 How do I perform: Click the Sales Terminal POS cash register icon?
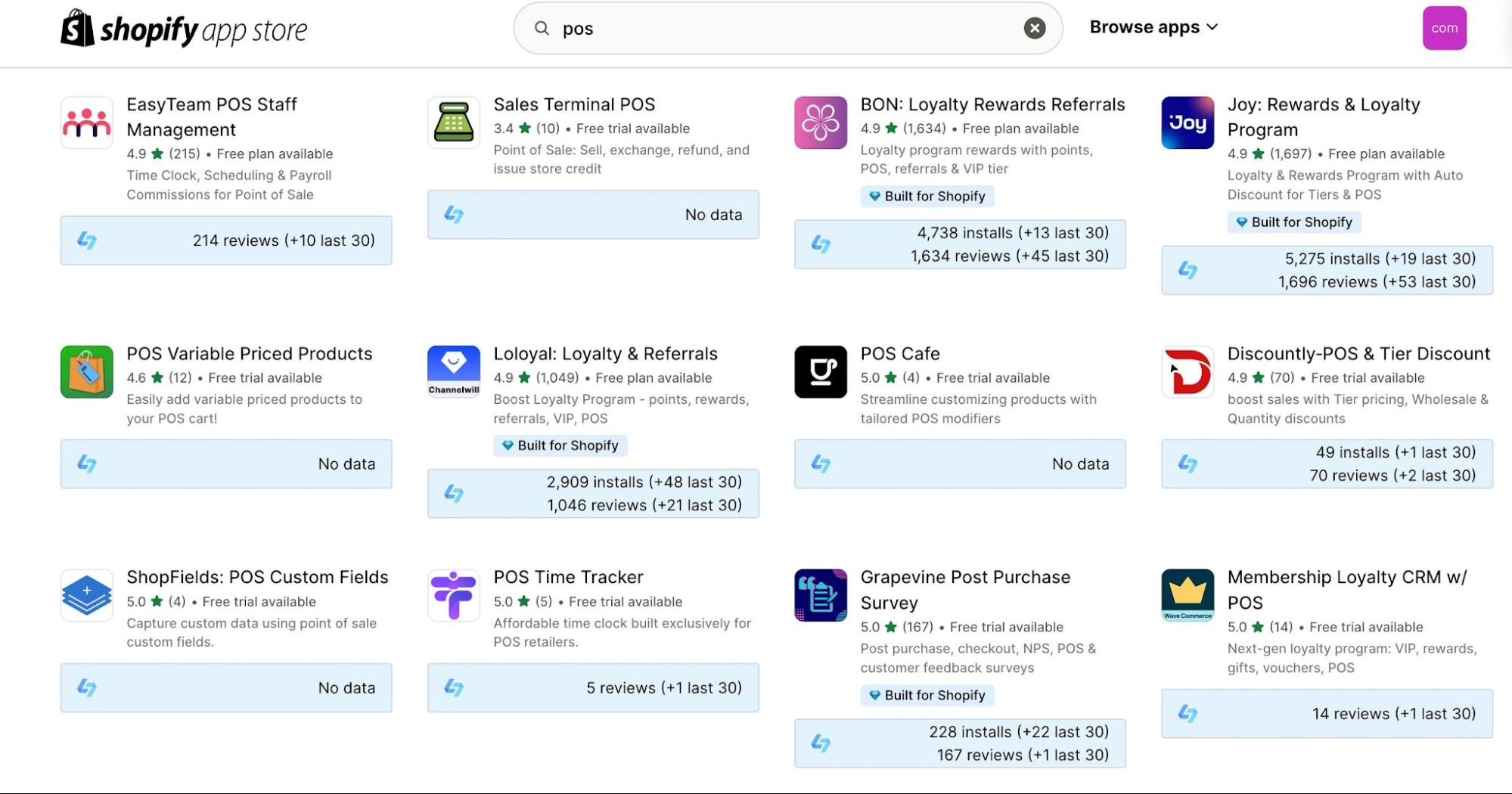(454, 123)
